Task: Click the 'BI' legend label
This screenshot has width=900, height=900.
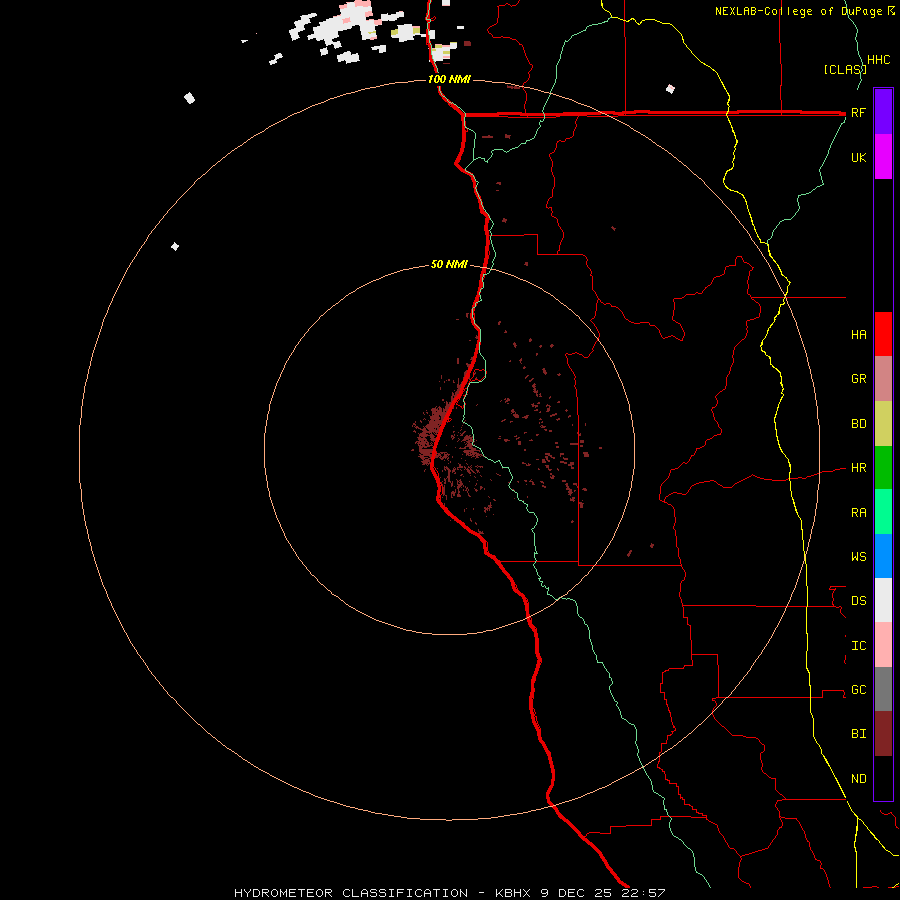Action: coord(858,734)
